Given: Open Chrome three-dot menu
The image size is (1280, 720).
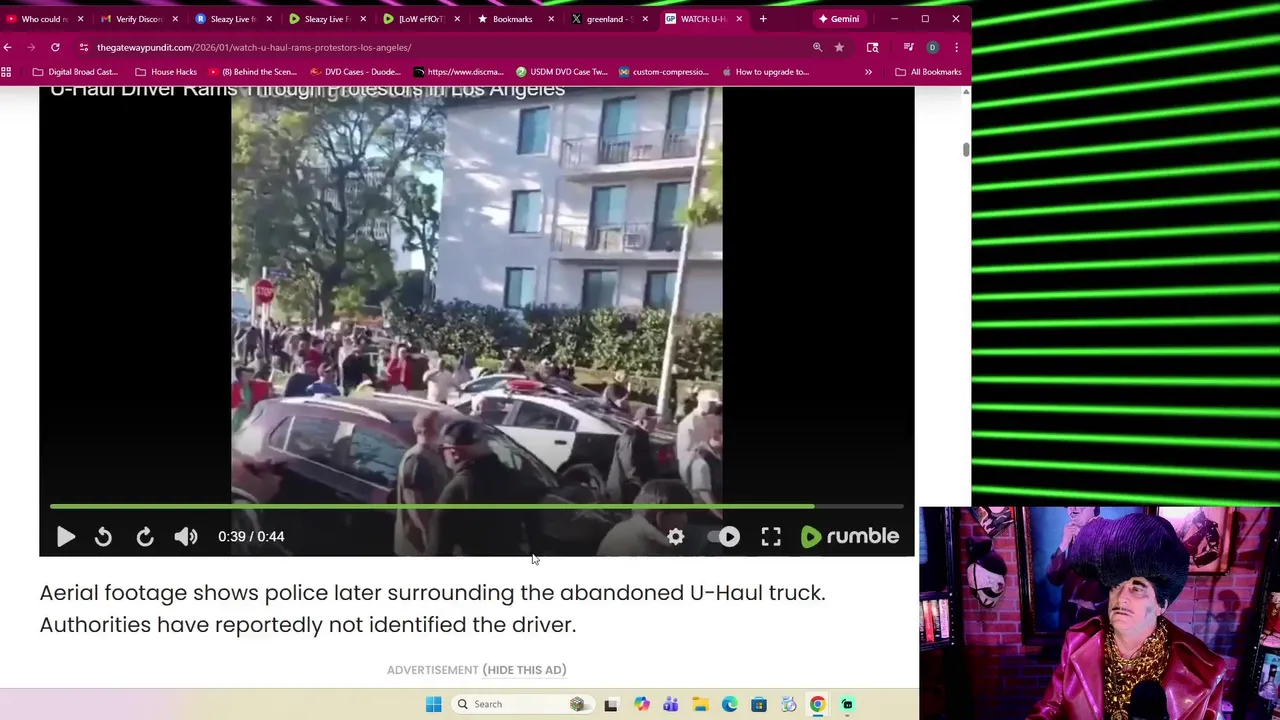Looking at the screenshot, I should tap(956, 47).
